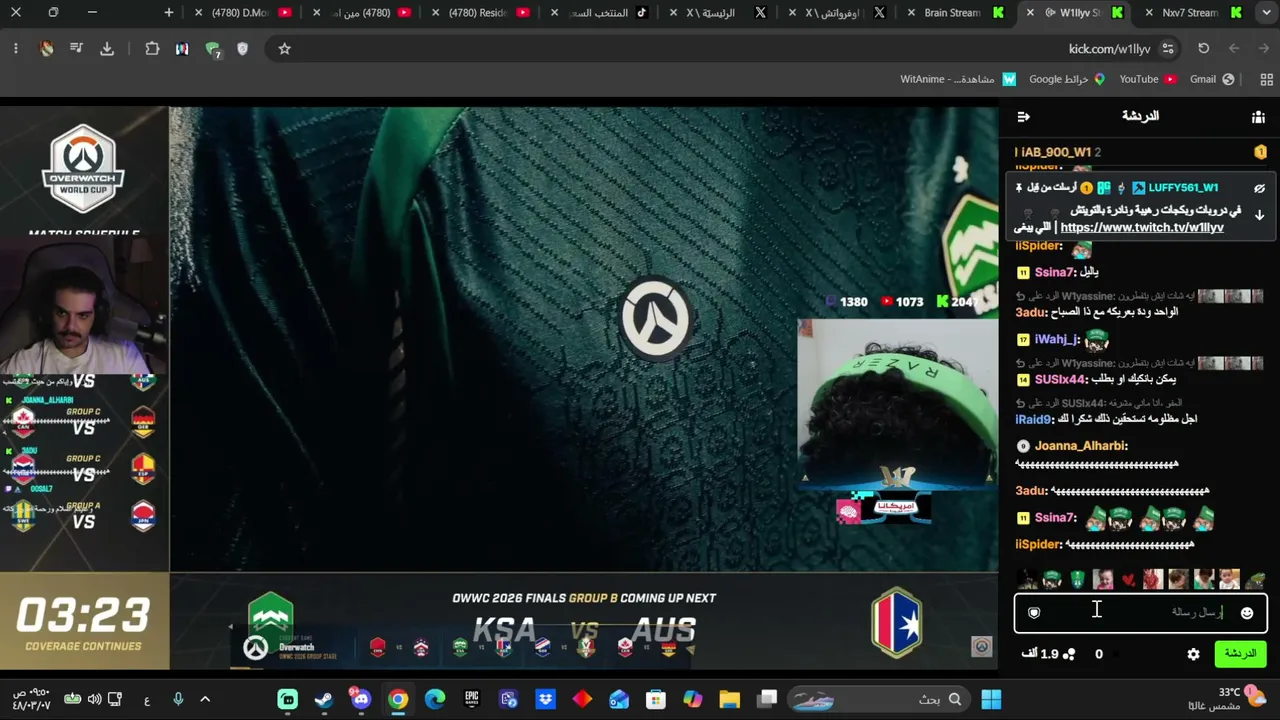1280x720 pixels.
Task: Open the Gmail bookmark
Action: coord(1212,79)
